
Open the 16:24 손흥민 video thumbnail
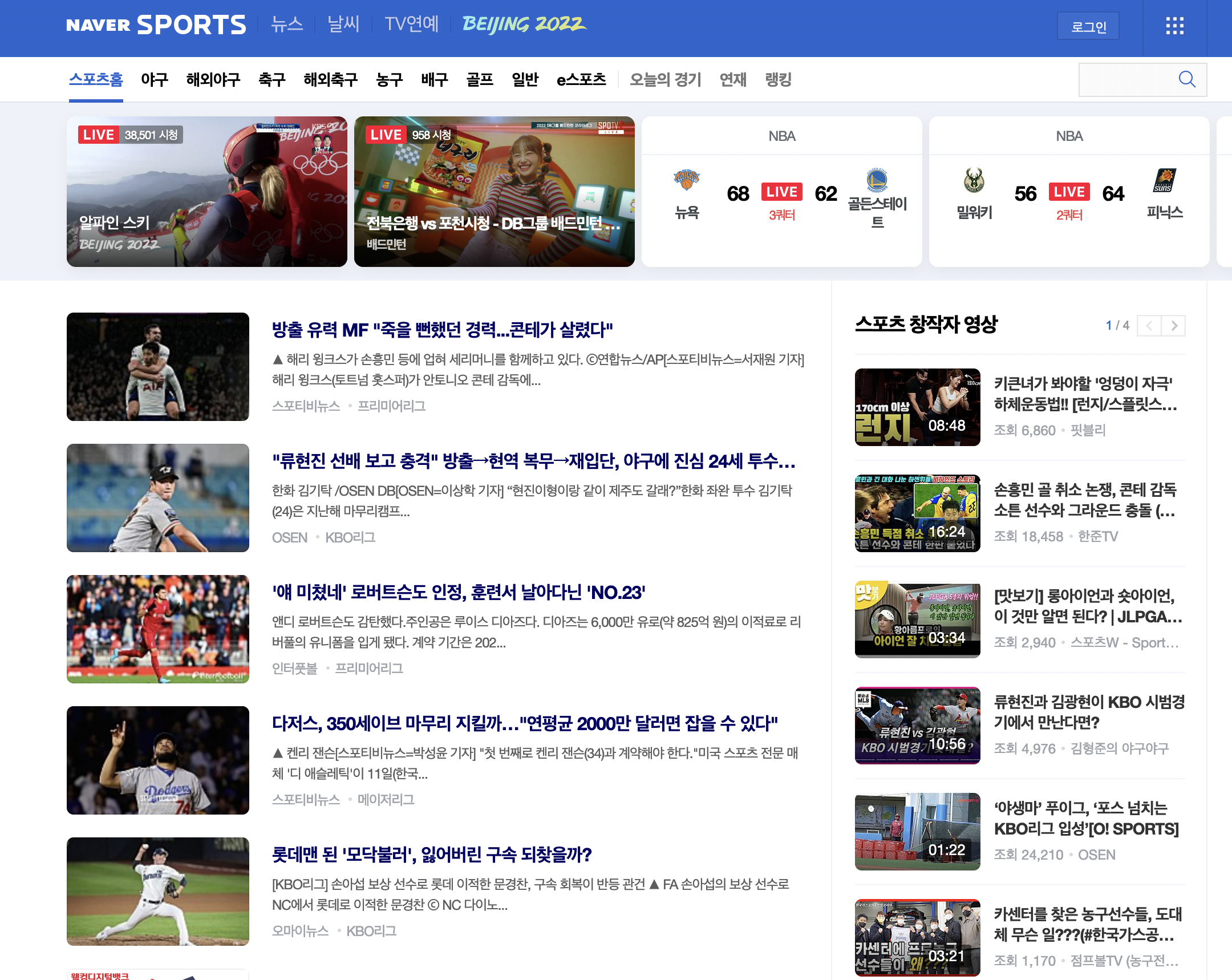(917, 513)
